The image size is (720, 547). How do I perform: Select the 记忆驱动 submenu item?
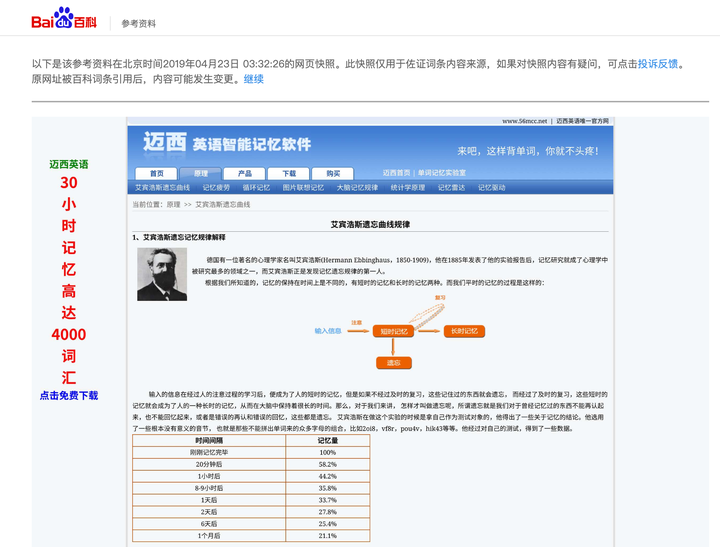(x=491, y=187)
